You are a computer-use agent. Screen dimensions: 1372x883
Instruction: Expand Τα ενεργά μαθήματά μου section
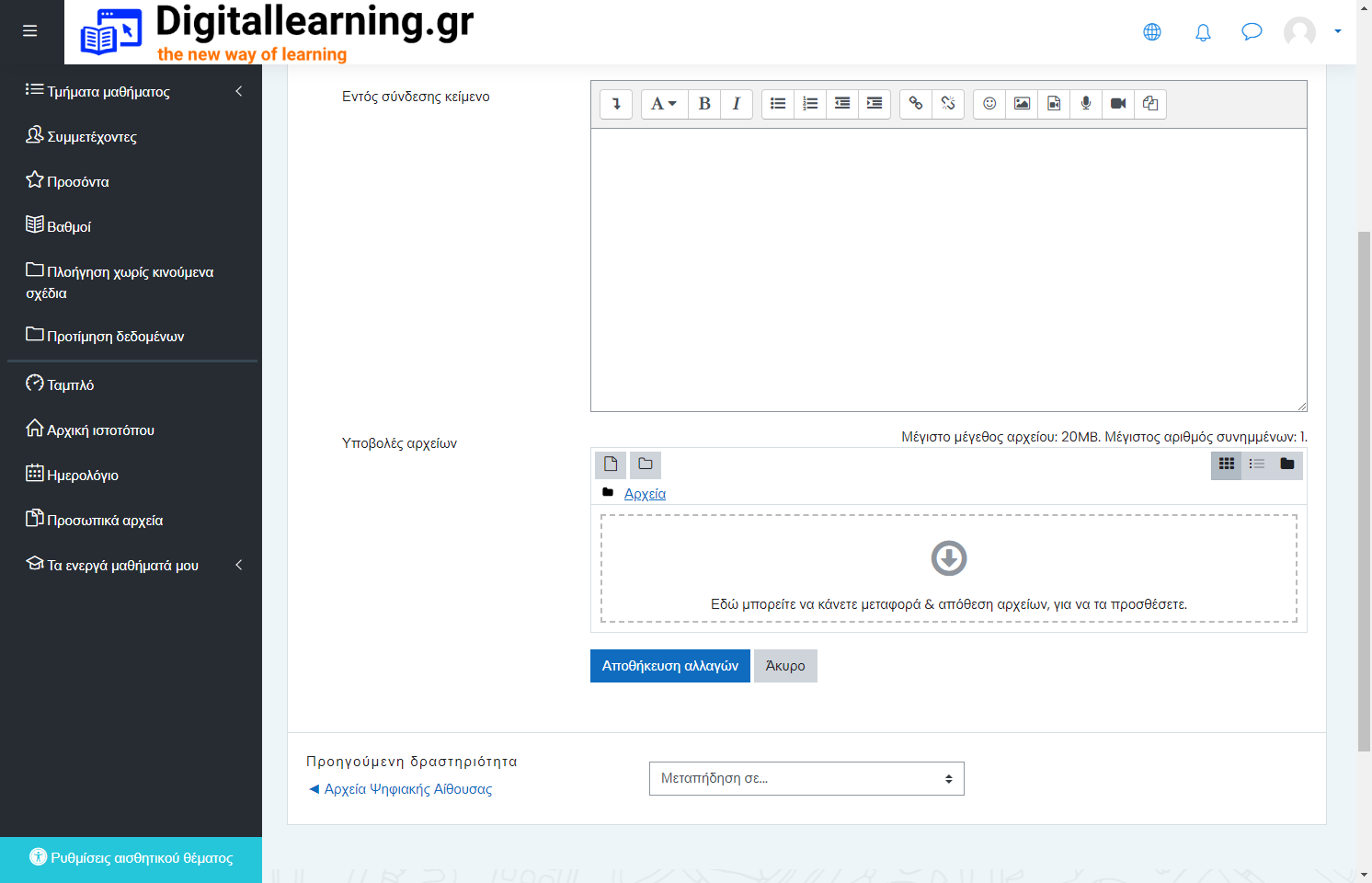tap(134, 565)
